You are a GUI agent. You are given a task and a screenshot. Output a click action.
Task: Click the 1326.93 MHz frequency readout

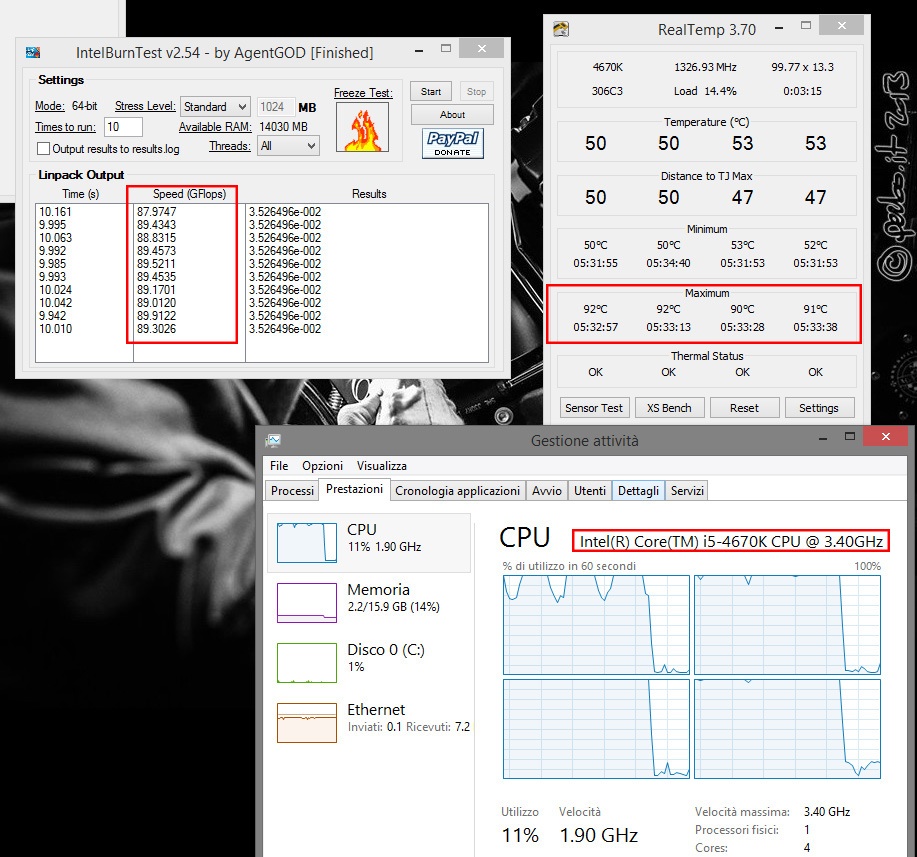tap(705, 67)
